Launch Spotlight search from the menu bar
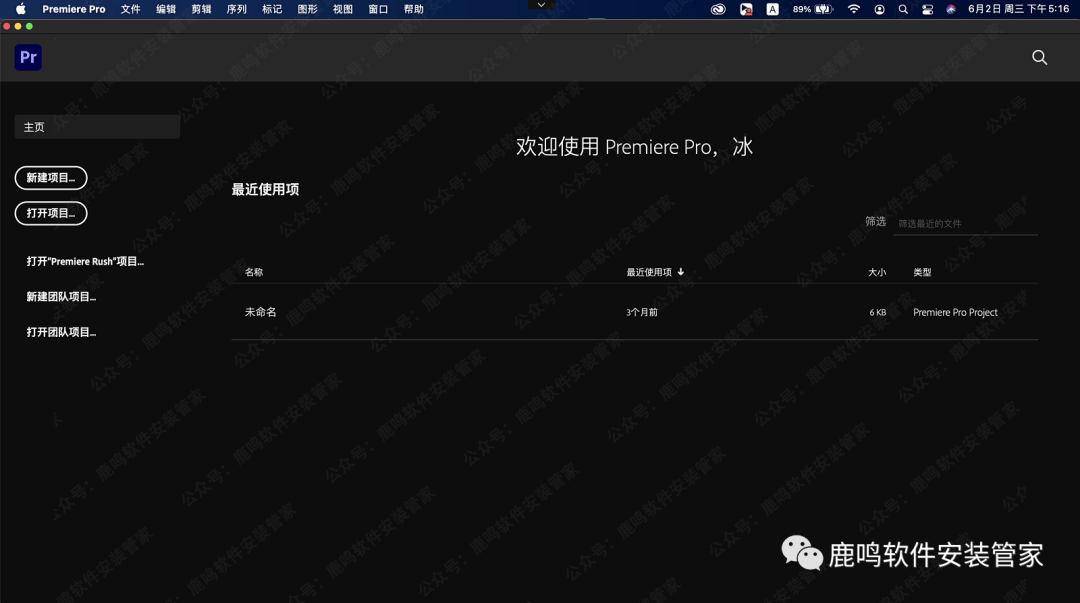The height and width of the screenshot is (603, 1080). [903, 9]
